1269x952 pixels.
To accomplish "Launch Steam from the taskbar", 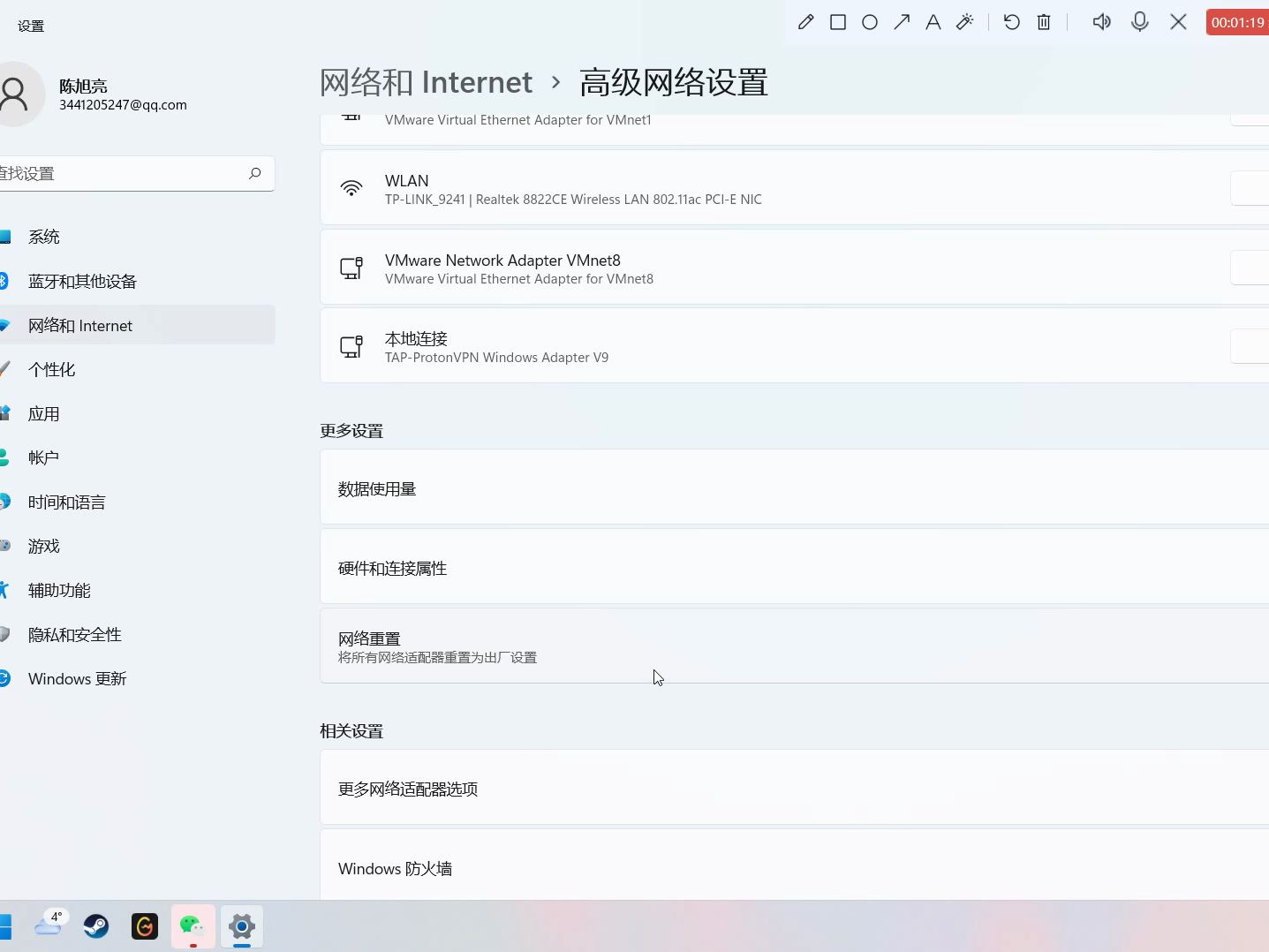I will pyautogui.click(x=96, y=926).
